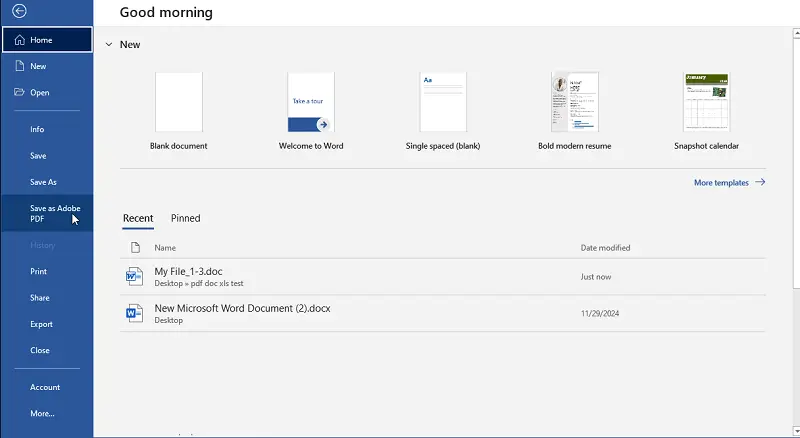Click arrow circle on Welcome to Word thumbnail
Image resolution: width=800 pixels, height=438 pixels.
(x=322, y=125)
